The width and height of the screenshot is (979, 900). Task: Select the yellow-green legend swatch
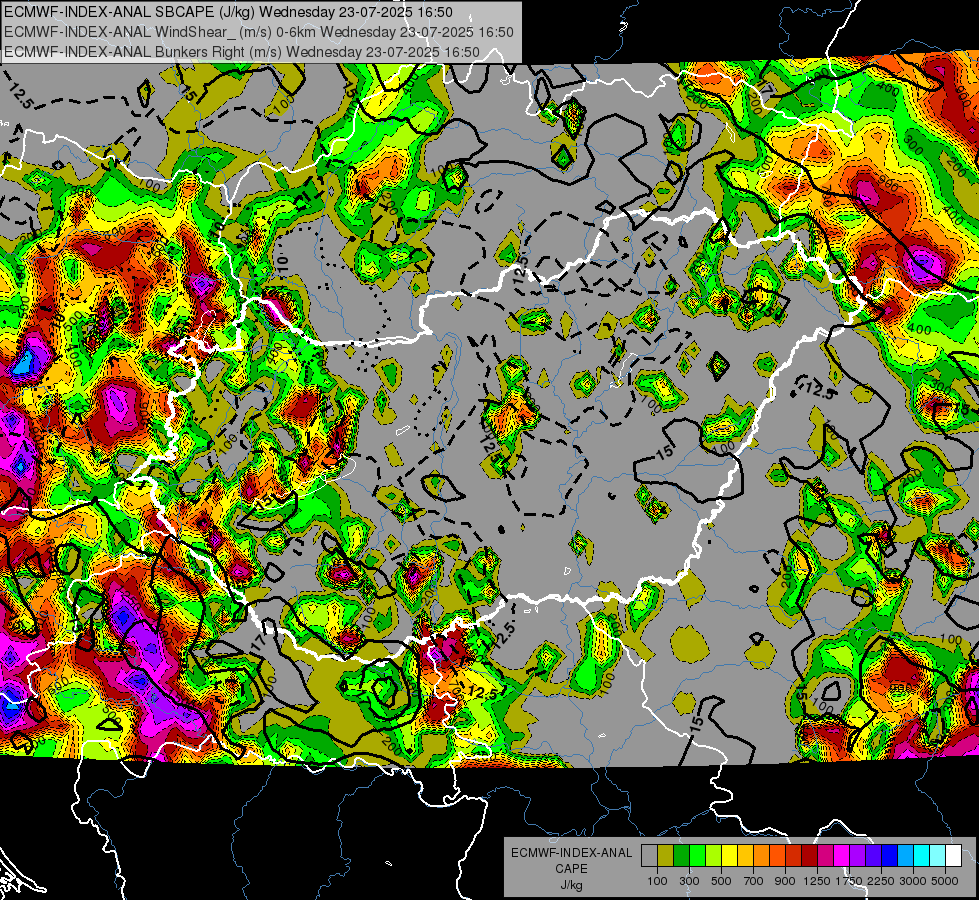714,855
